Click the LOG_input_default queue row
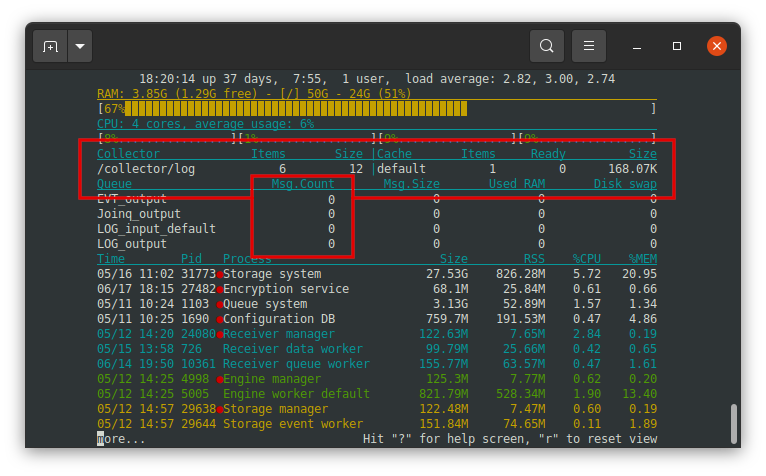 377,229
